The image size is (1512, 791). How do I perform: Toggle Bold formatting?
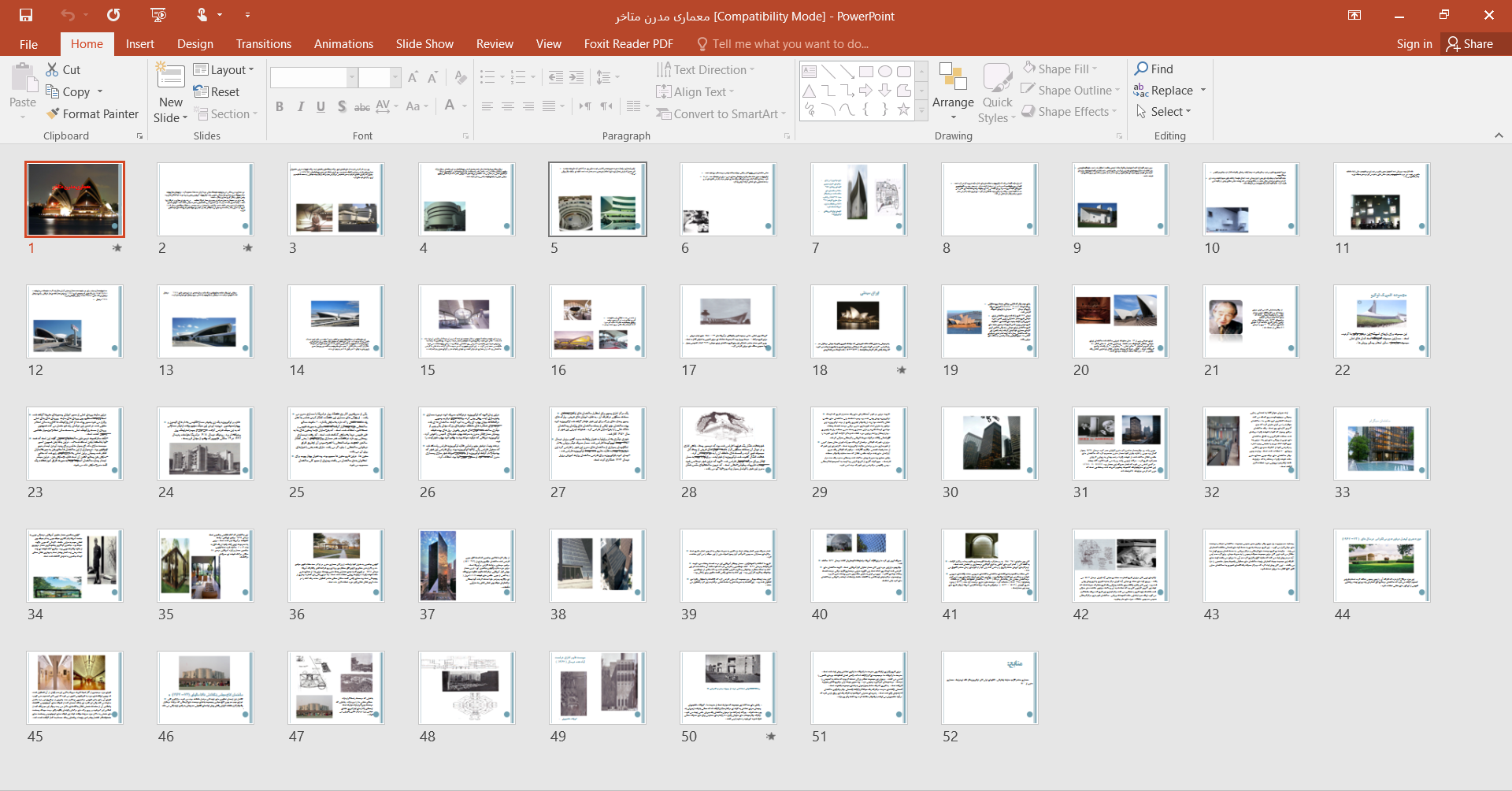click(280, 106)
